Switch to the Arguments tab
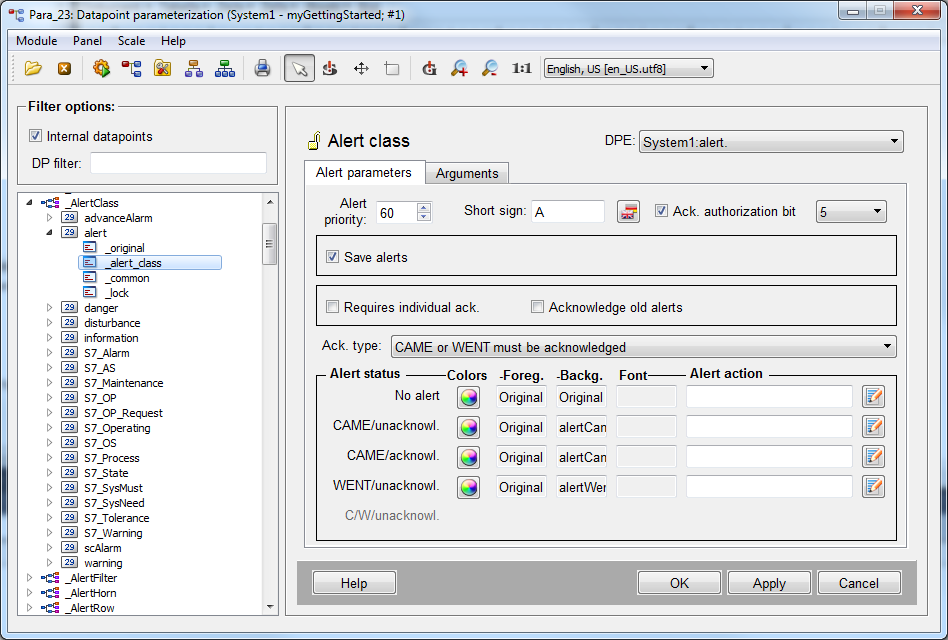Viewport: 948px width, 640px height. pos(466,173)
